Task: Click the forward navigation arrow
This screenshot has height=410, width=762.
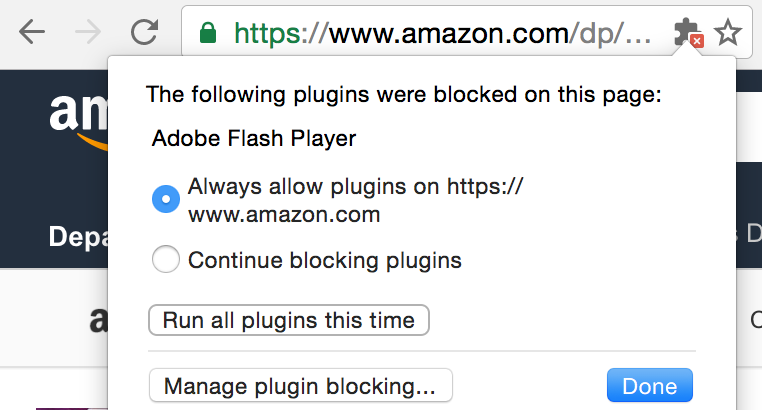Action: click(88, 33)
